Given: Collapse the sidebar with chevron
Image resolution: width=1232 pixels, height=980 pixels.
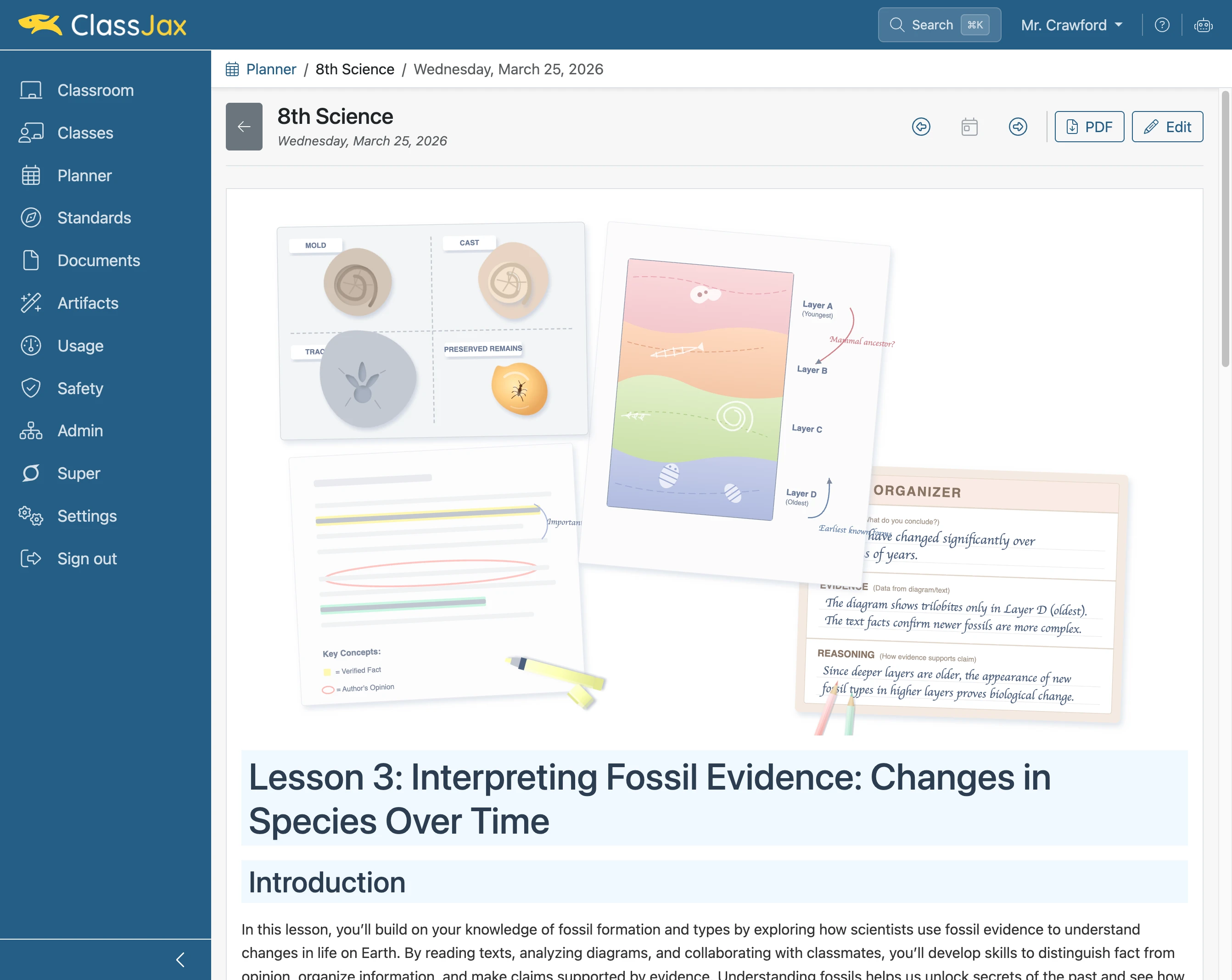Looking at the screenshot, I should tap(180, 959).
